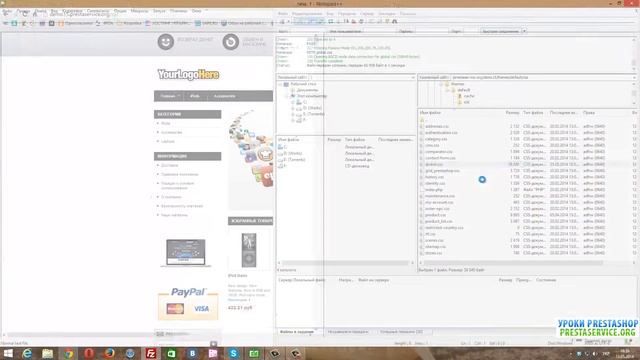The image size is (640, 360).
Task: Open the remote site path dropdown
Action: [x=634, y=77]
